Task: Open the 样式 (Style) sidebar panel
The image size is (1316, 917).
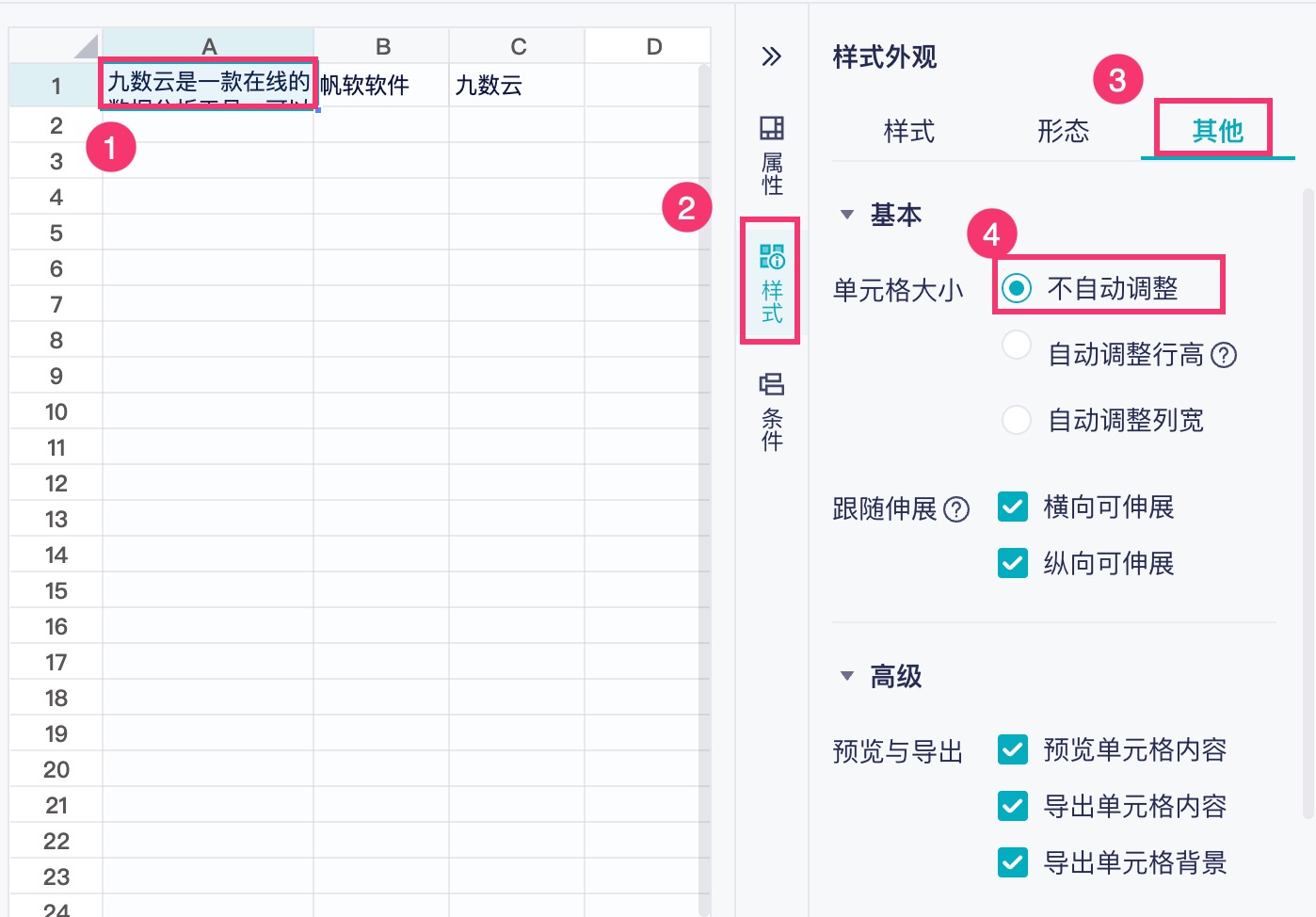Action: pyautogui.click(x=772, y=282)
